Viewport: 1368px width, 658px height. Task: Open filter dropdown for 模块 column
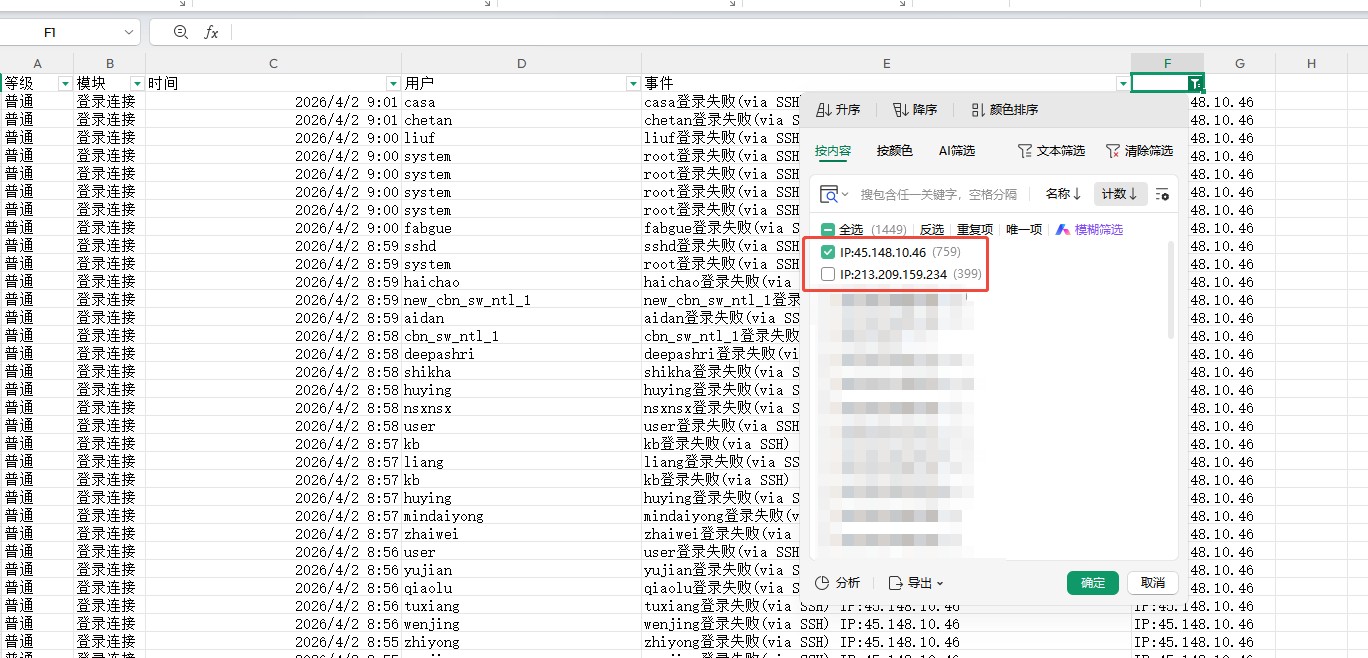pos(137,83)
